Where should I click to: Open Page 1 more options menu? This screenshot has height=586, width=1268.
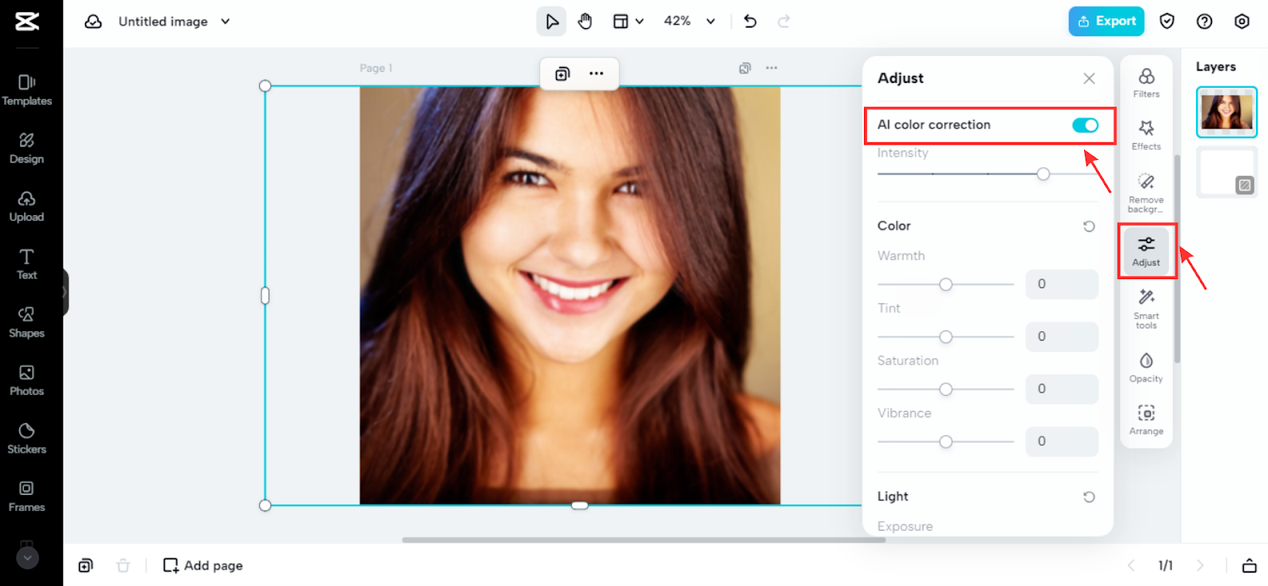pyautogui.click(x=771, y=68)
